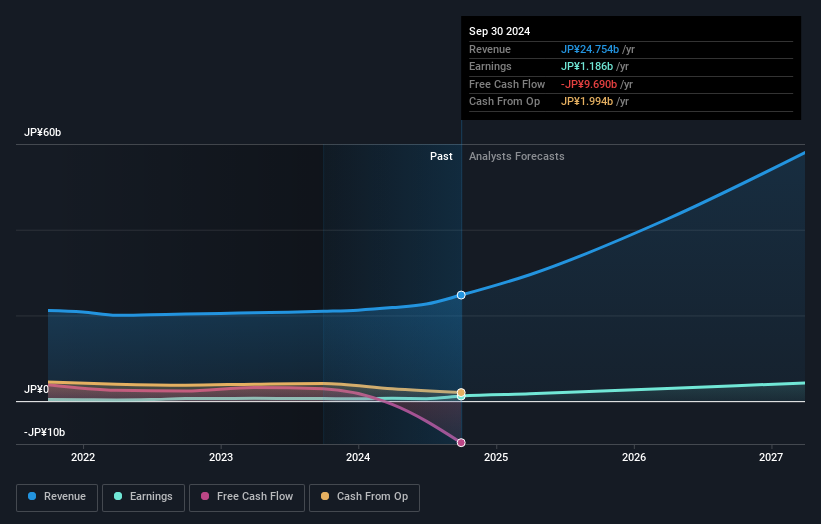This screenshot has width=821, height=524.
Task: Click the teal Earnings legend dot
Action: point(118,496)
